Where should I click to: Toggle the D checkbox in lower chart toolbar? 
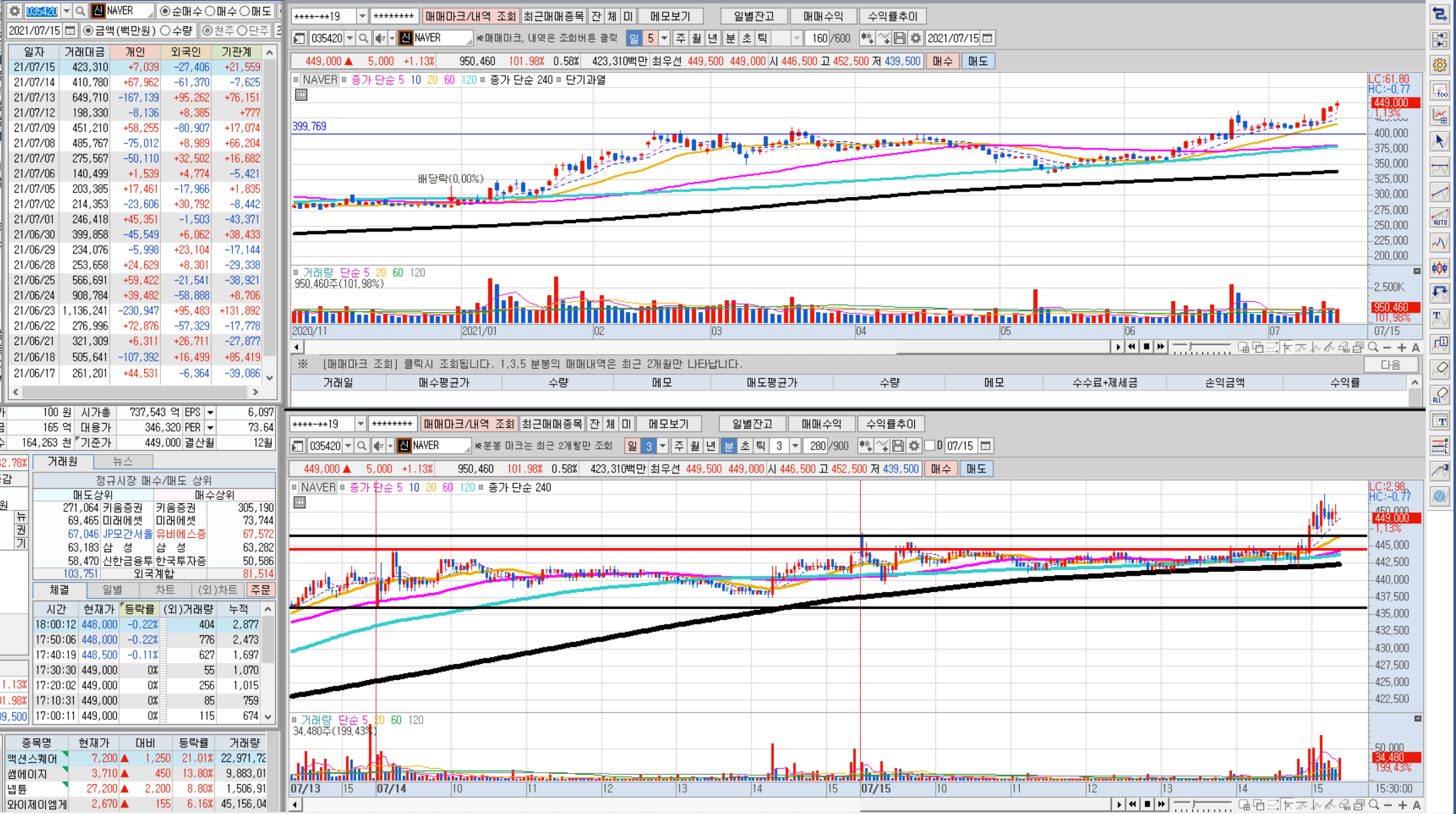(x=930, y=445)
